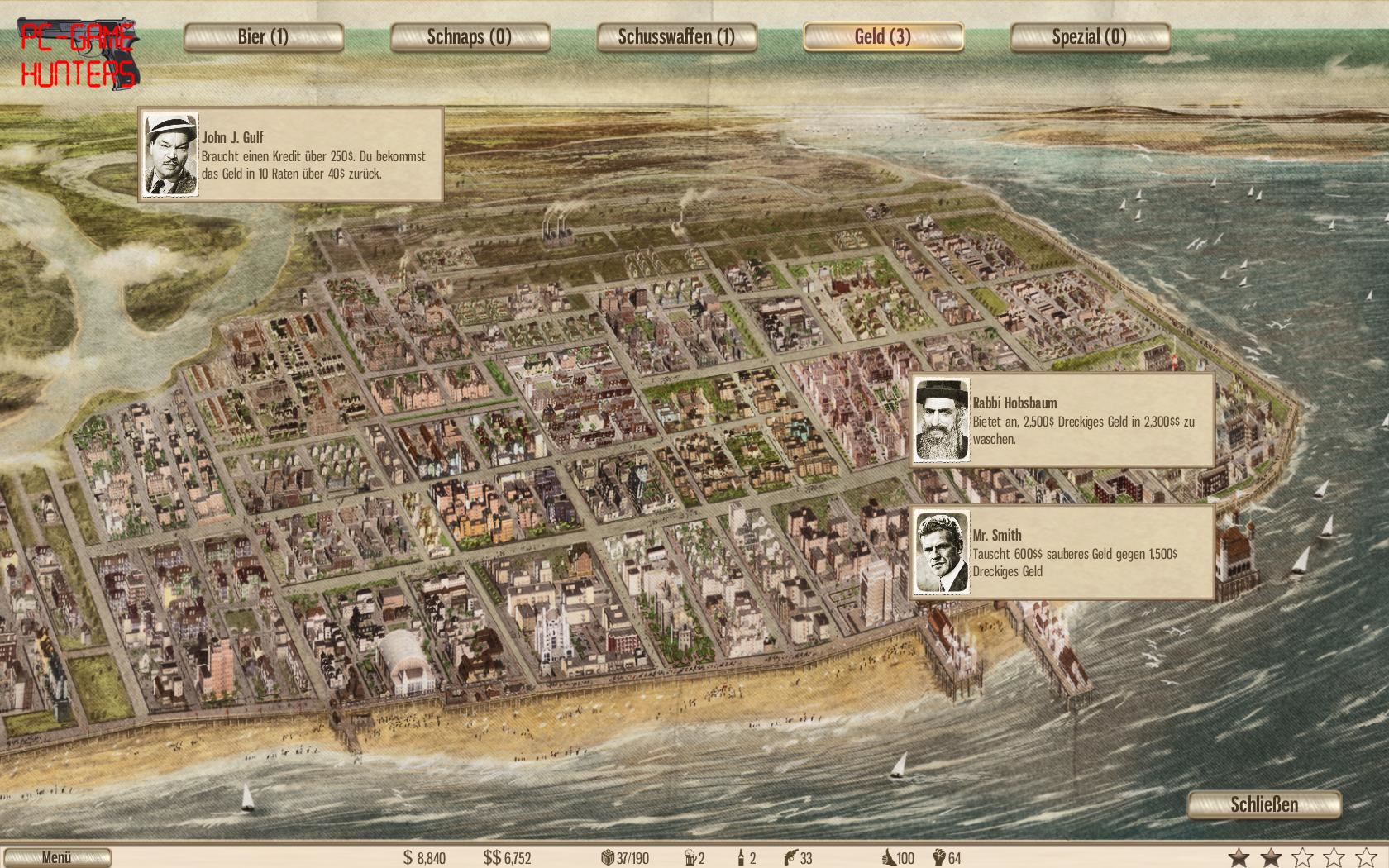The width and height of the screenshot is (1389, 868).
Task: Click the John J. Gulf name heading
Action: tap(232, 137)
